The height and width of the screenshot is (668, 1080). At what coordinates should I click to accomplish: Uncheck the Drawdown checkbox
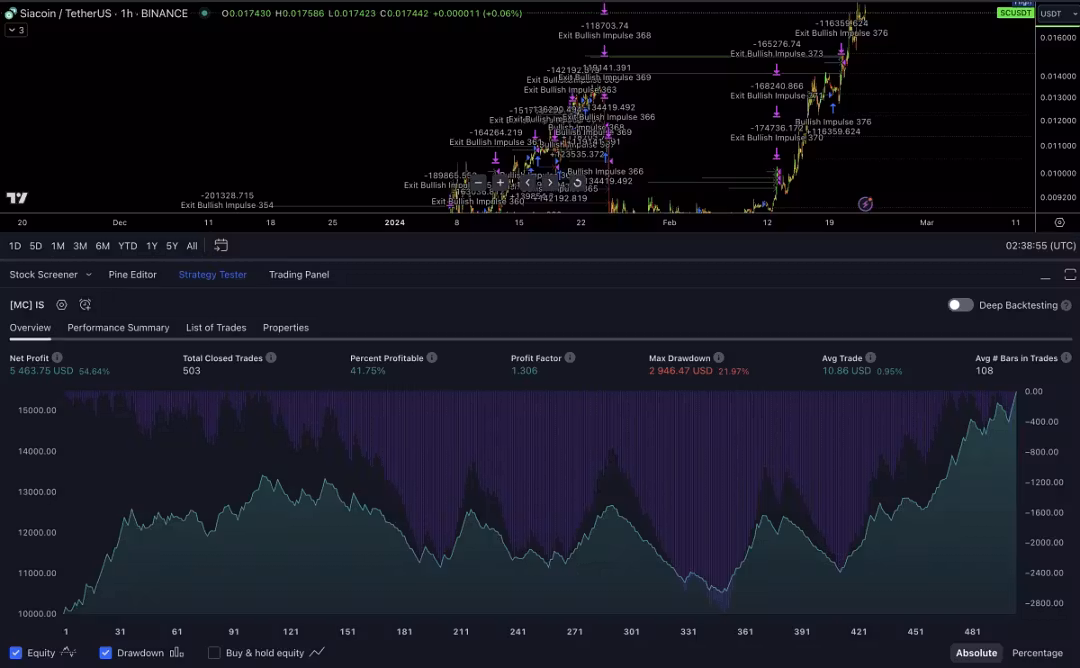pyautogui.click(x=106, y=653)
